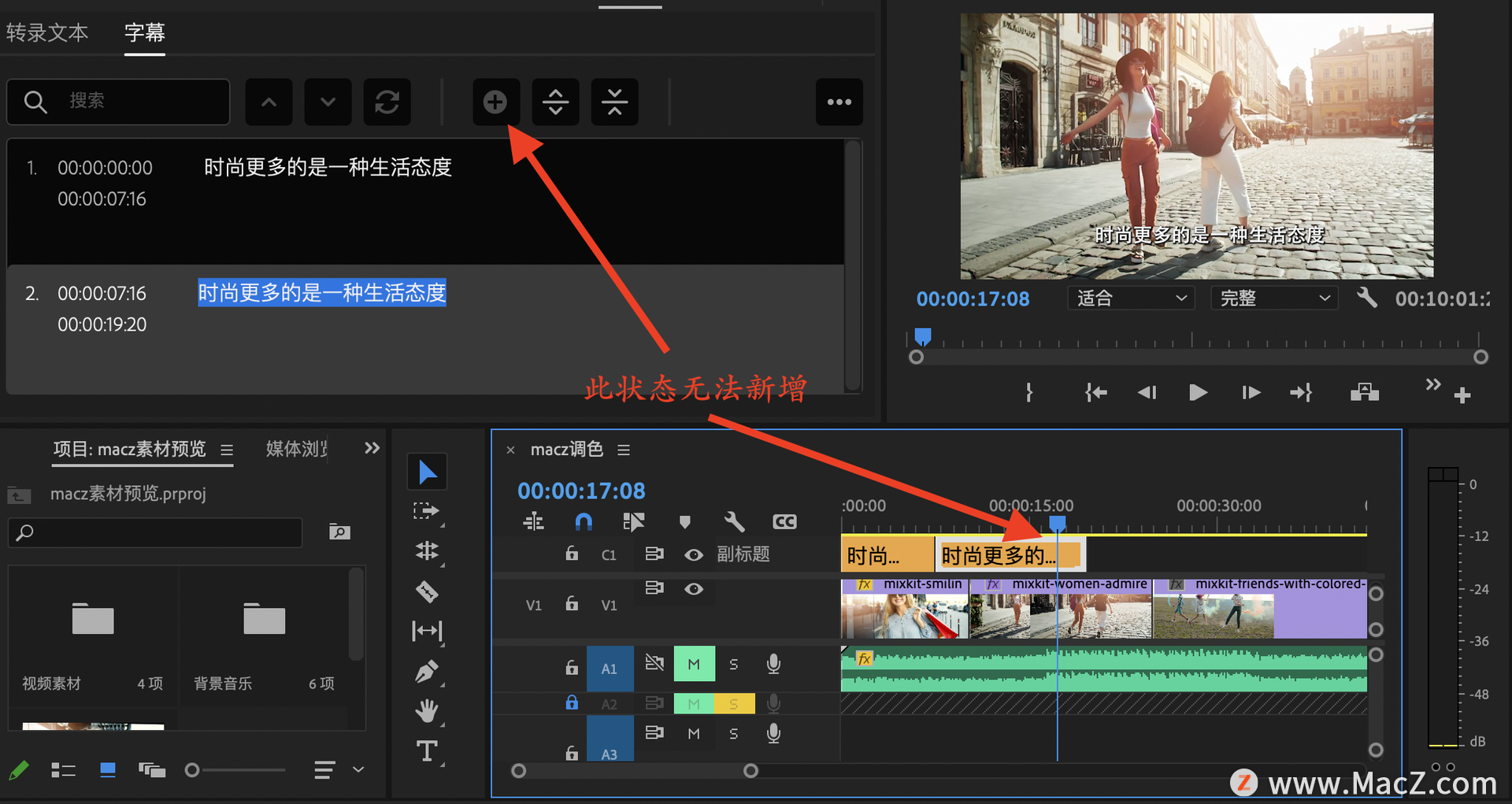Expand hidden panel tabs with double chevron

coord(372,448)
